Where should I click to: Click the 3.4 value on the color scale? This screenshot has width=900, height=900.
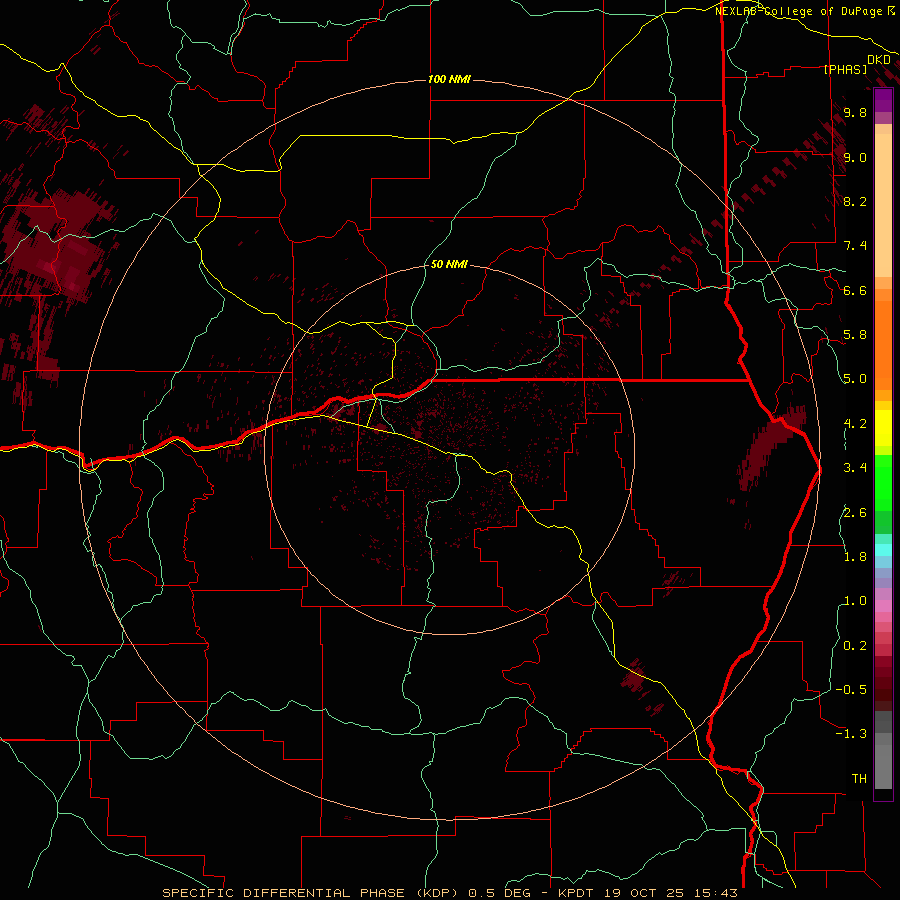(855, 468)
